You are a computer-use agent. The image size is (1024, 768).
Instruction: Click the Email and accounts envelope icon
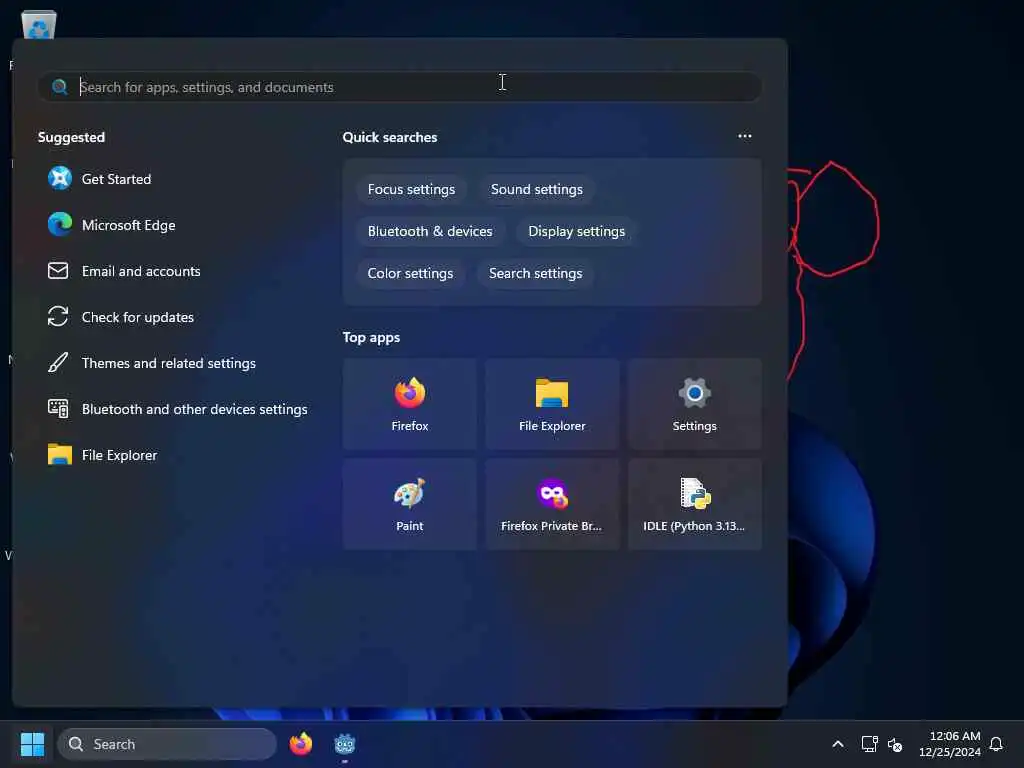tap(58, 270)
